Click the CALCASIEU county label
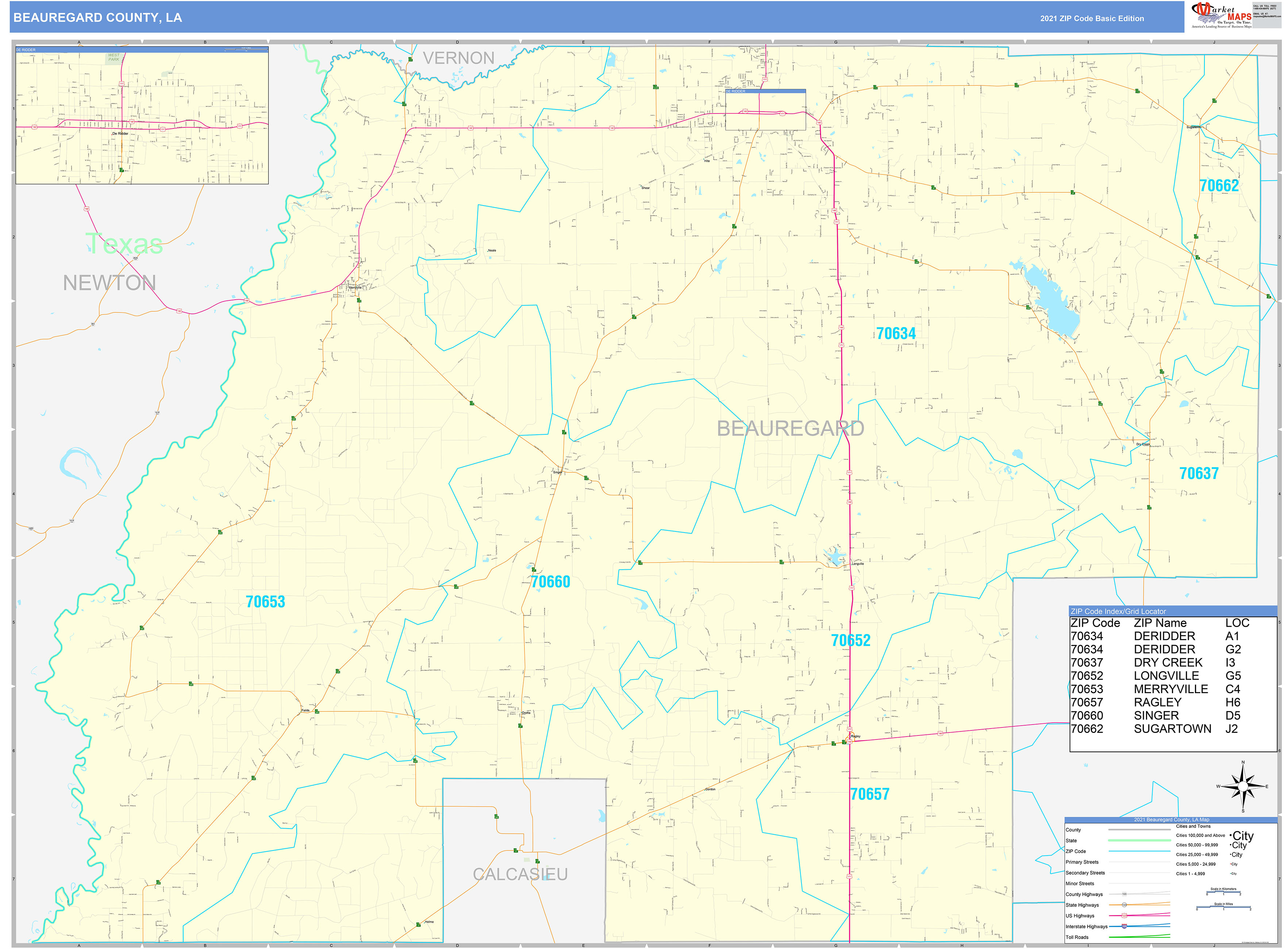1288x949 pixels. tap(520, 874)
